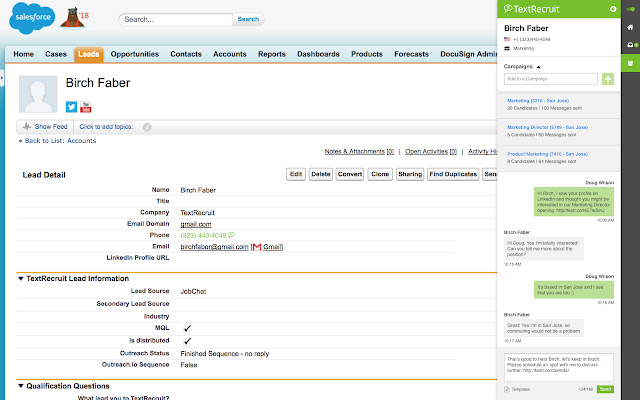Open the Reports tab
This screenshot has width=640, height=400.
pyautogui.click(x=272, y=54)
